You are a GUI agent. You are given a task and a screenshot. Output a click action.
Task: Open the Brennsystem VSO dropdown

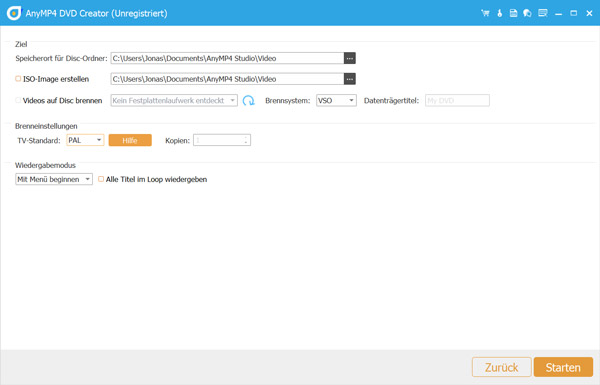(x=336, y=100)
